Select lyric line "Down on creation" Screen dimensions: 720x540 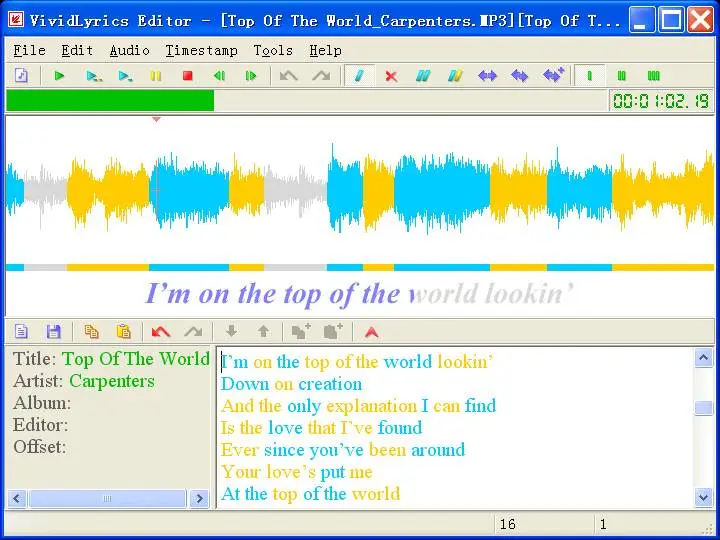(291, 384)
